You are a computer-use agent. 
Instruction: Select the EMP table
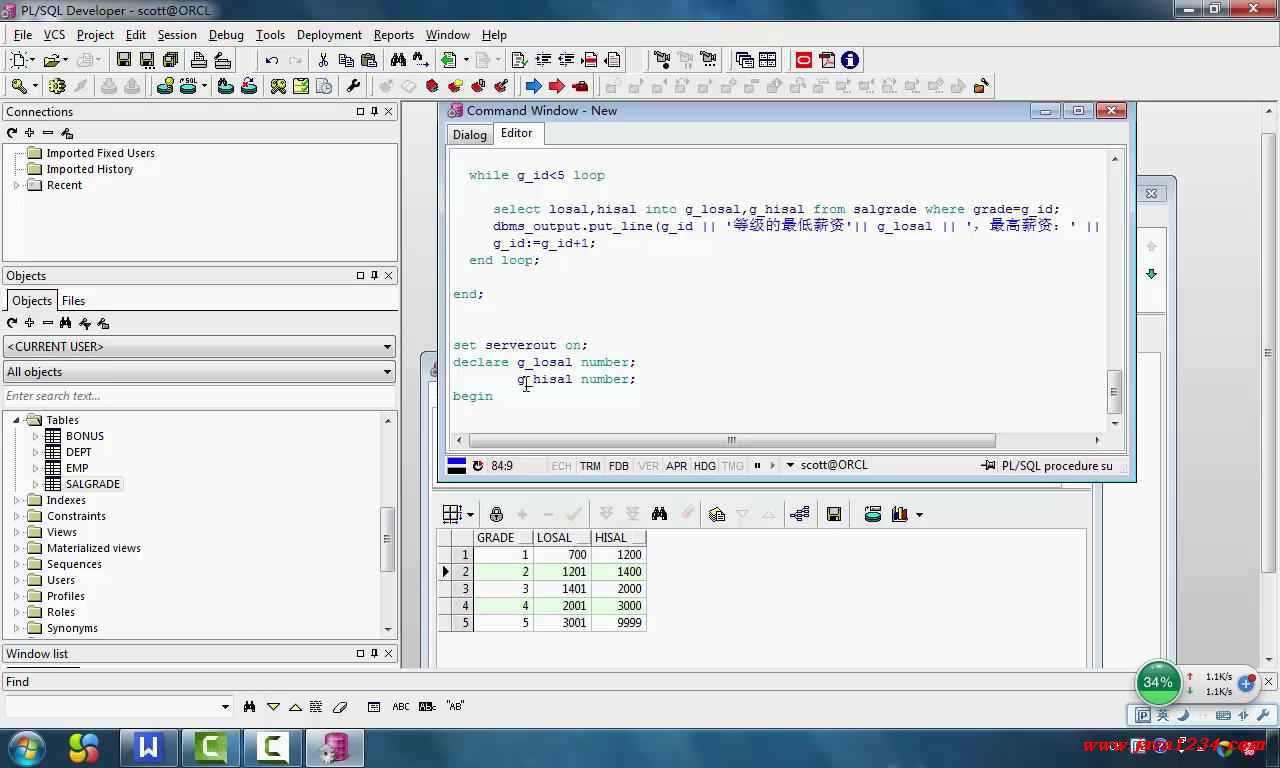[77, 468]
